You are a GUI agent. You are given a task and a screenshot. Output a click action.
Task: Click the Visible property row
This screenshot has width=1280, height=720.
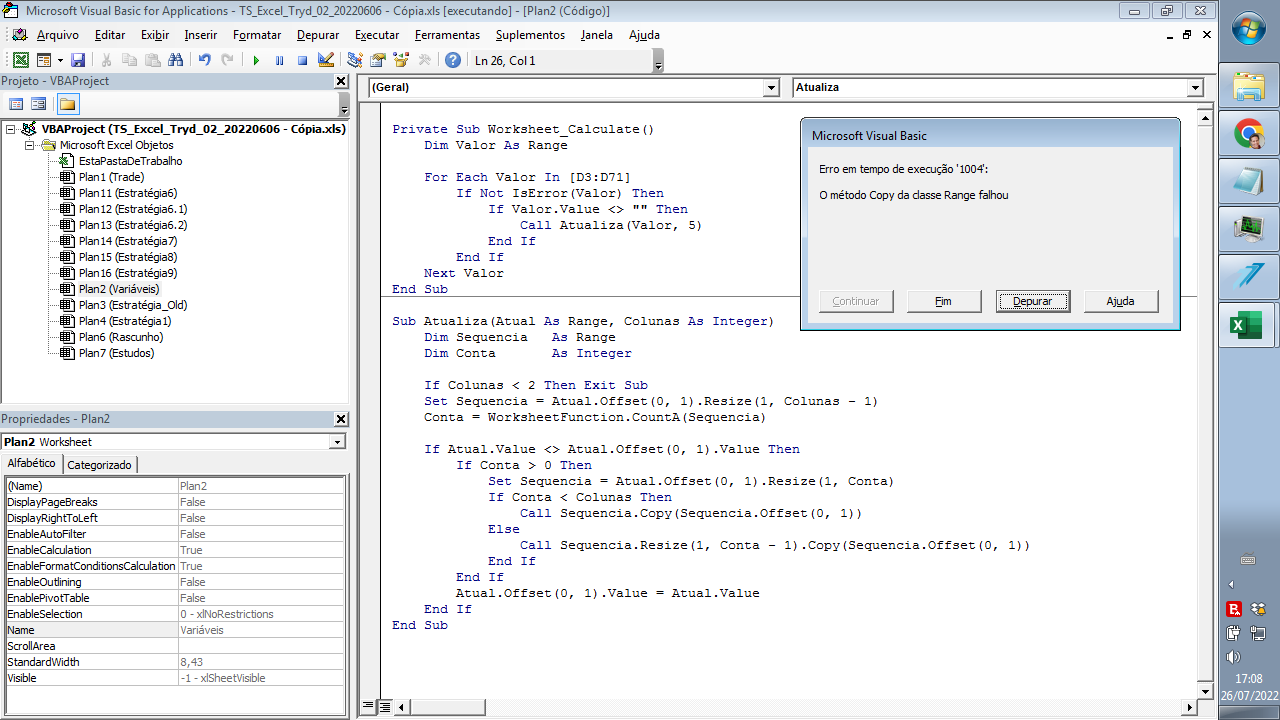(x=175, y=678)
